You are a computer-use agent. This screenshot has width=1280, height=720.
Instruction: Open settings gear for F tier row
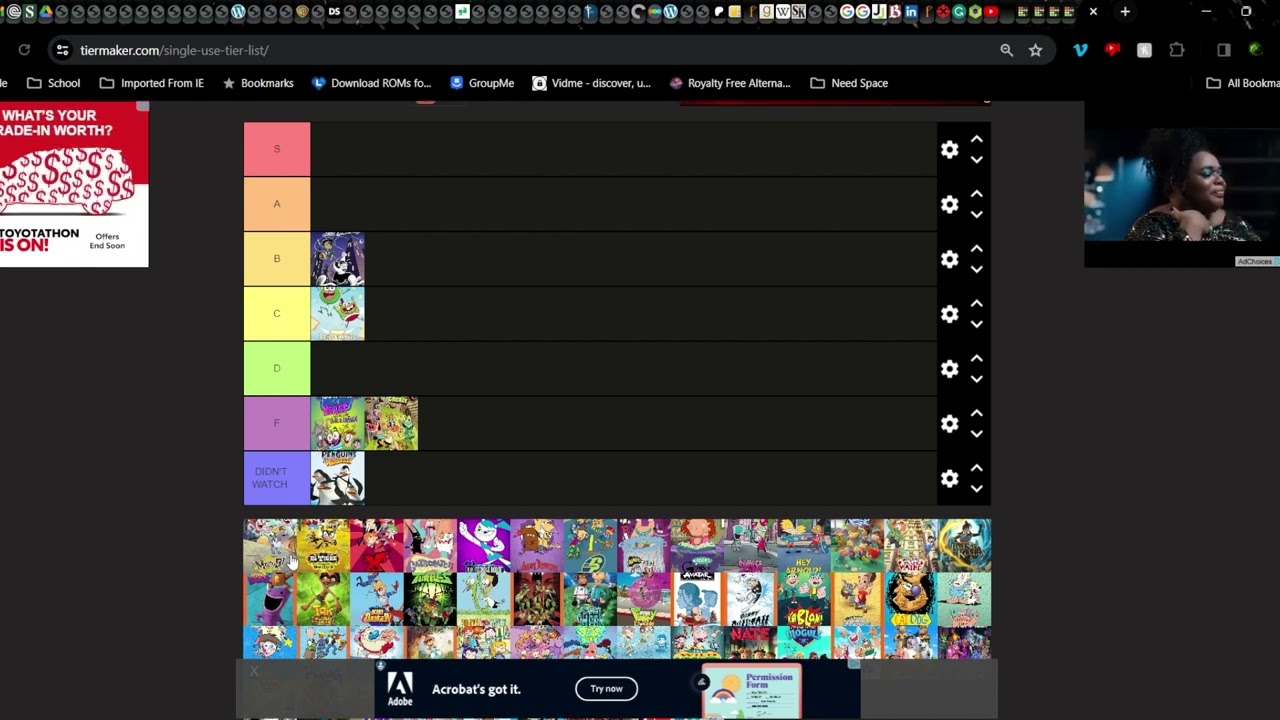(x=949, y=424)
